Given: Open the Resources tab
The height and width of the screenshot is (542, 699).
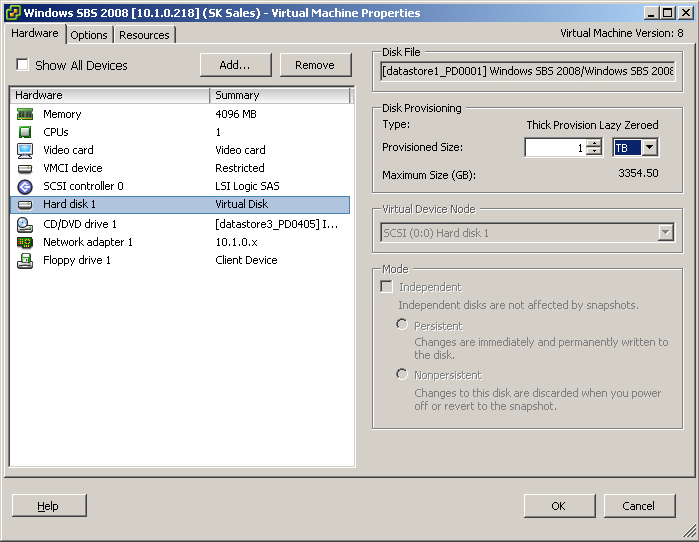Looking at the screenshot, I should (x=144, y=35).
